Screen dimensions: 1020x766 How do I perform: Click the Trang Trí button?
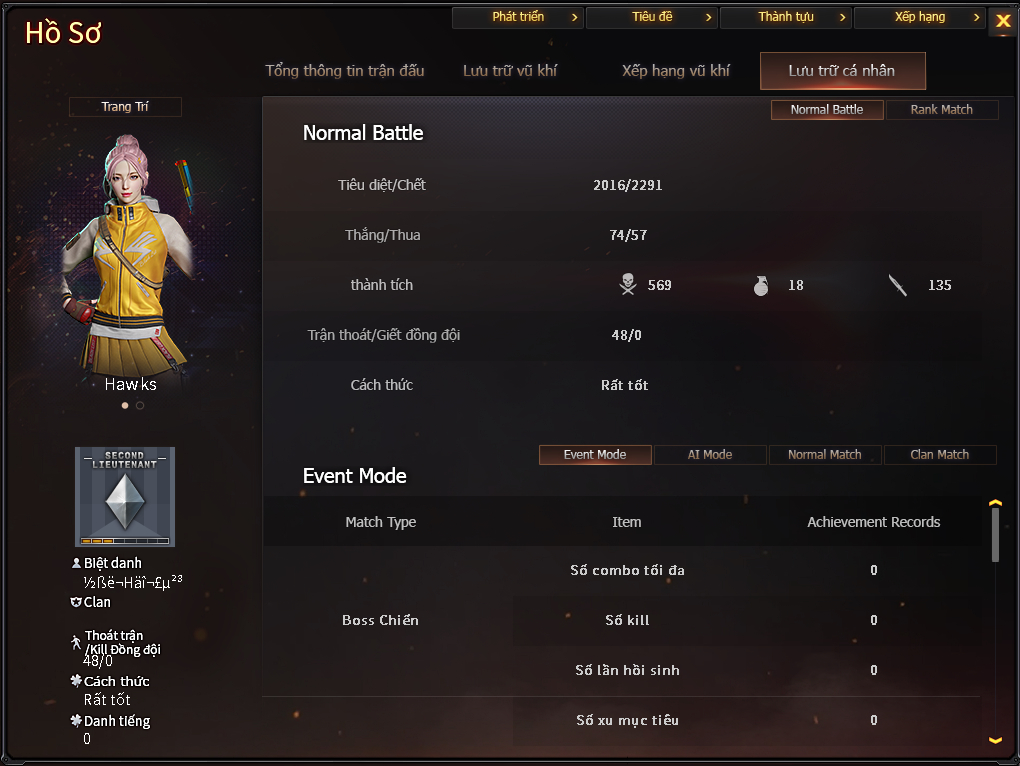pos(125,107)
